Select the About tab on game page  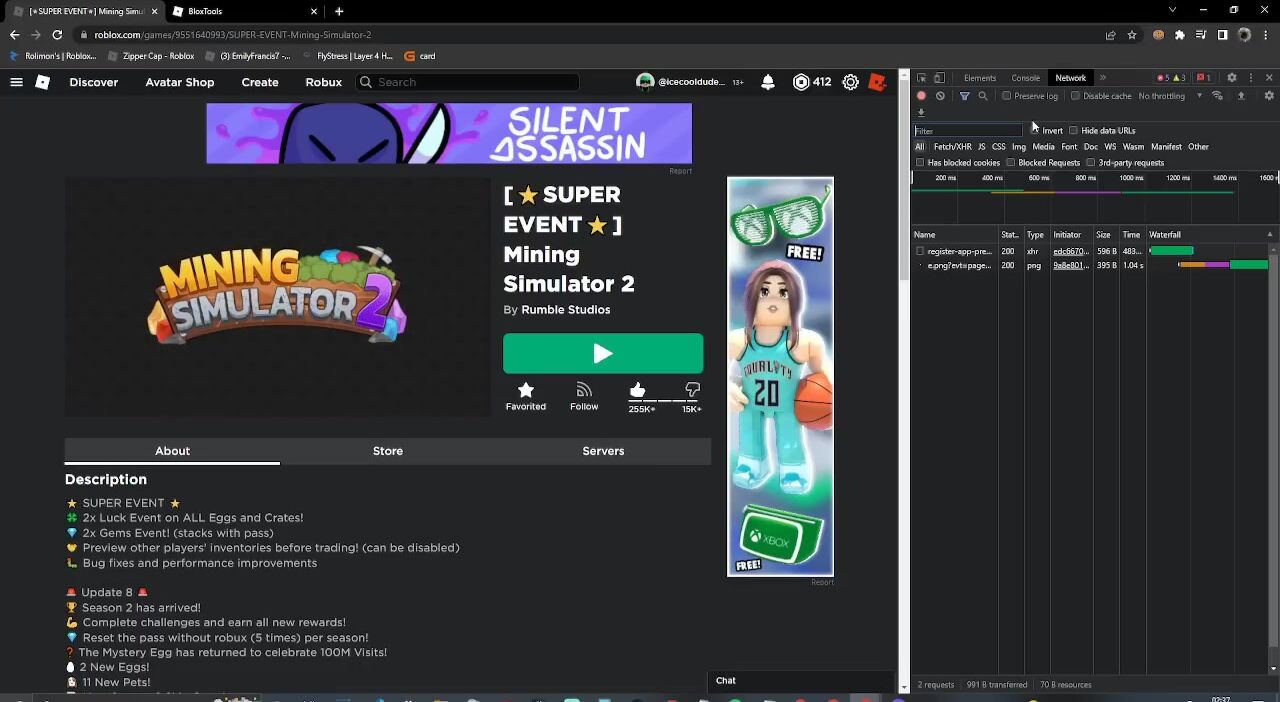[x=172, y=451]
